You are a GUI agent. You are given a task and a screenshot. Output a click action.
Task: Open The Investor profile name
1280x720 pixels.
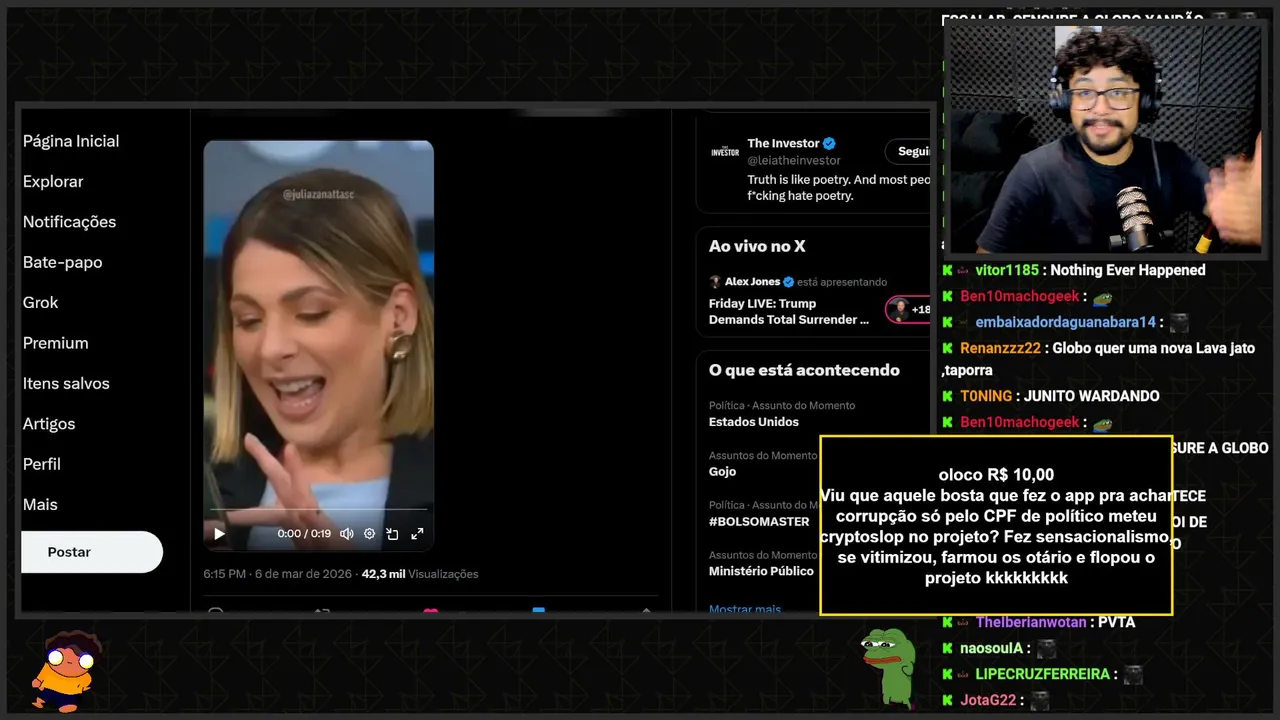click(783, 143)
